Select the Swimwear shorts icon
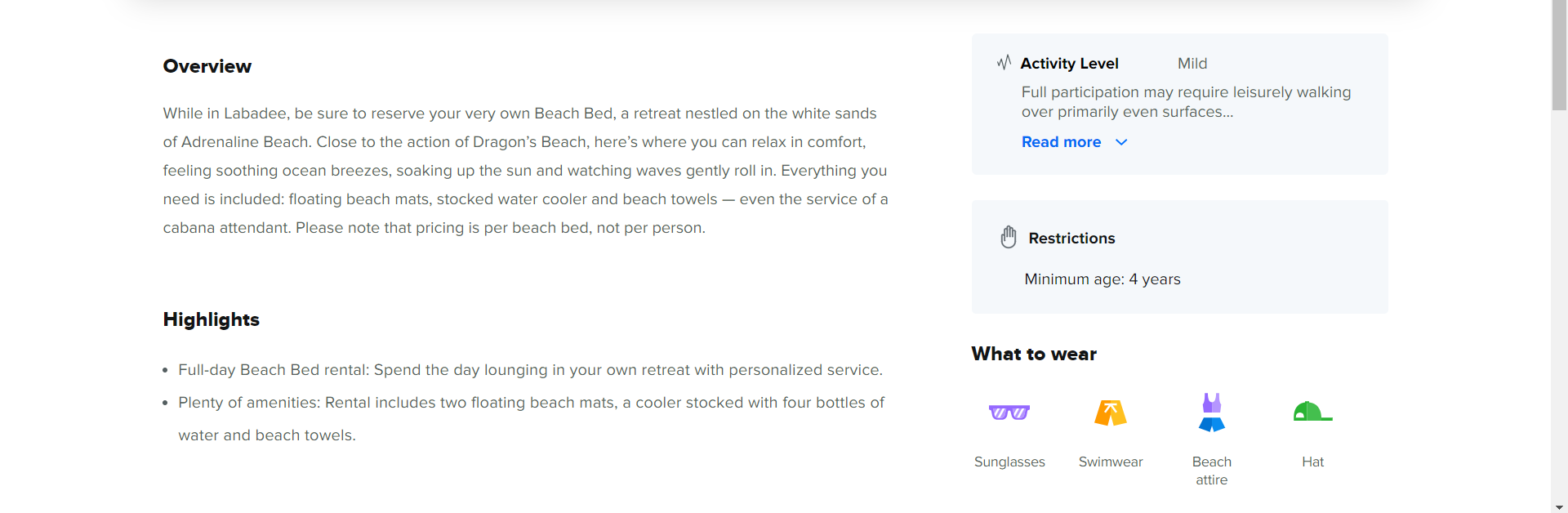Viewport: 1568px width, 513px height. [x=1111, y=413]
